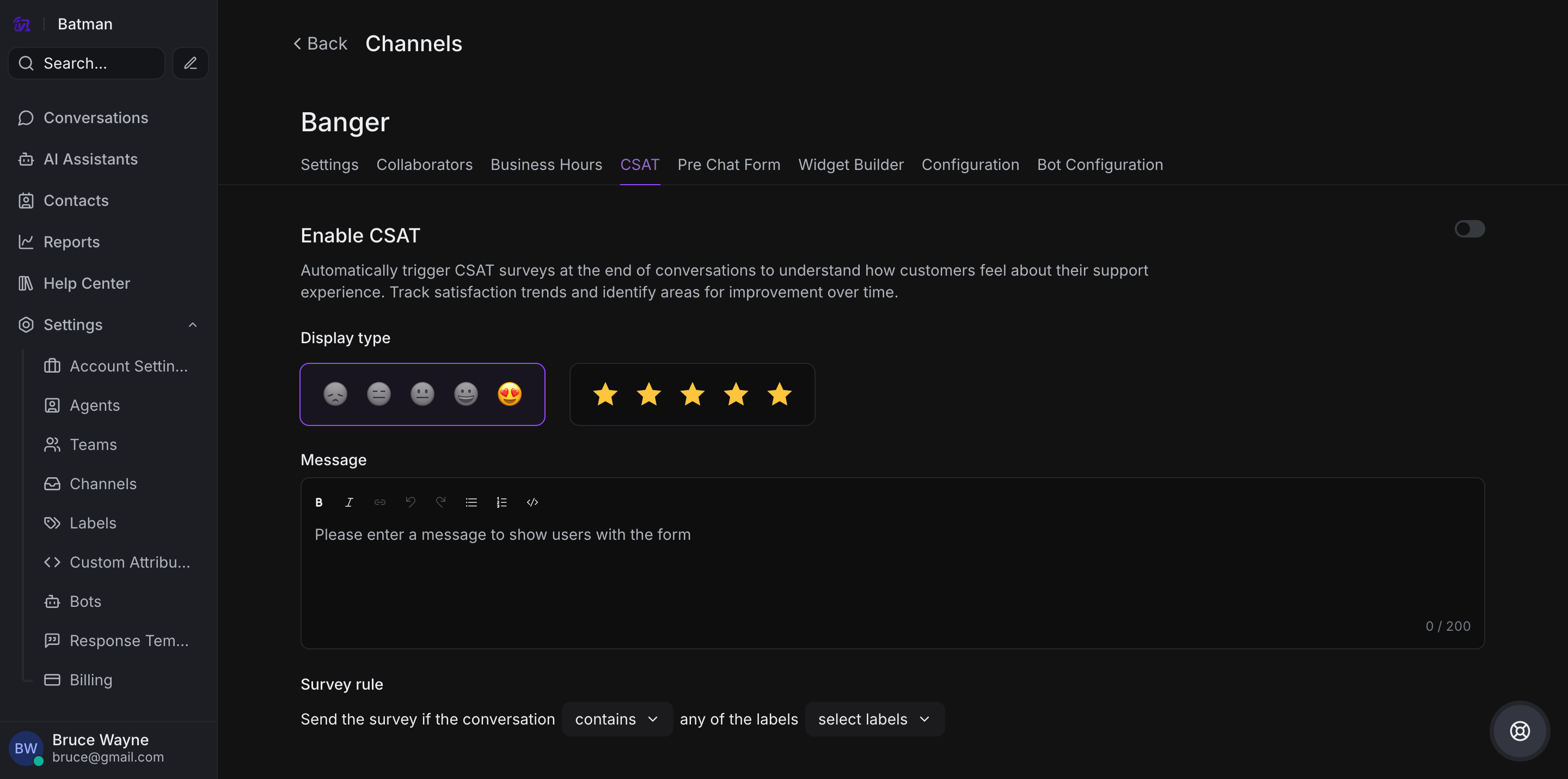Insert a bulleted list in message editor
The width and height of the screenshot is (1568, 779).
(x=471, y=502)
